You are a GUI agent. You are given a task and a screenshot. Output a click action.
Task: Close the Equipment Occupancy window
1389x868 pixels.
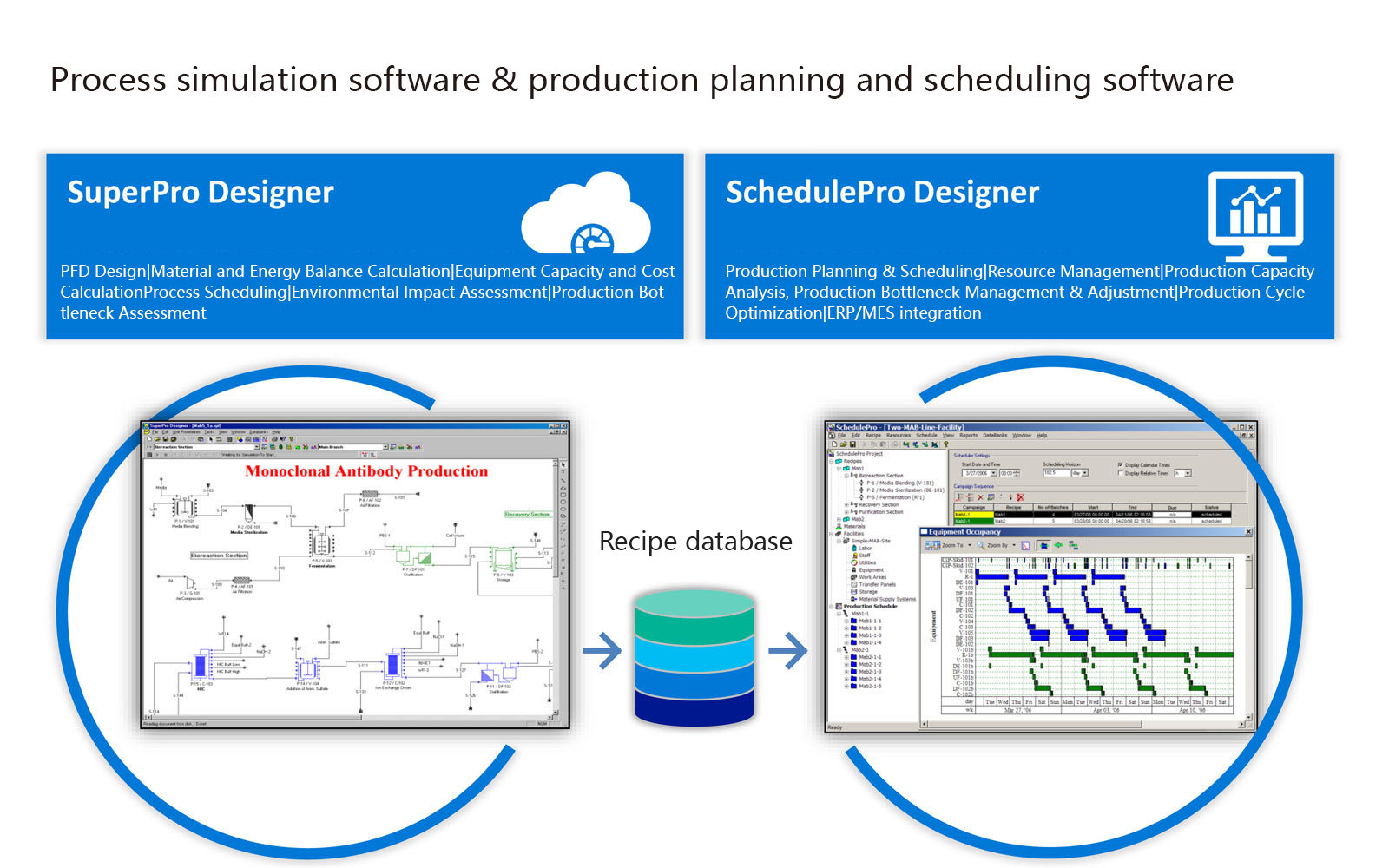1248,531
